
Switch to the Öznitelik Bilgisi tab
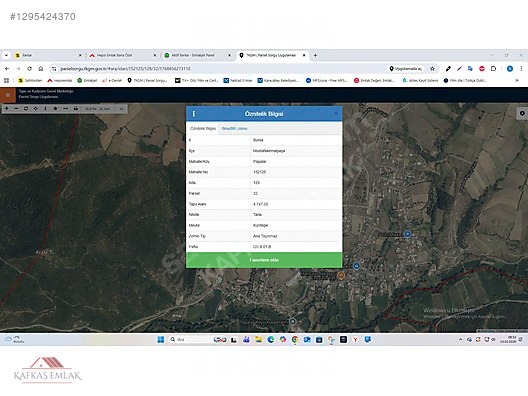203,129
